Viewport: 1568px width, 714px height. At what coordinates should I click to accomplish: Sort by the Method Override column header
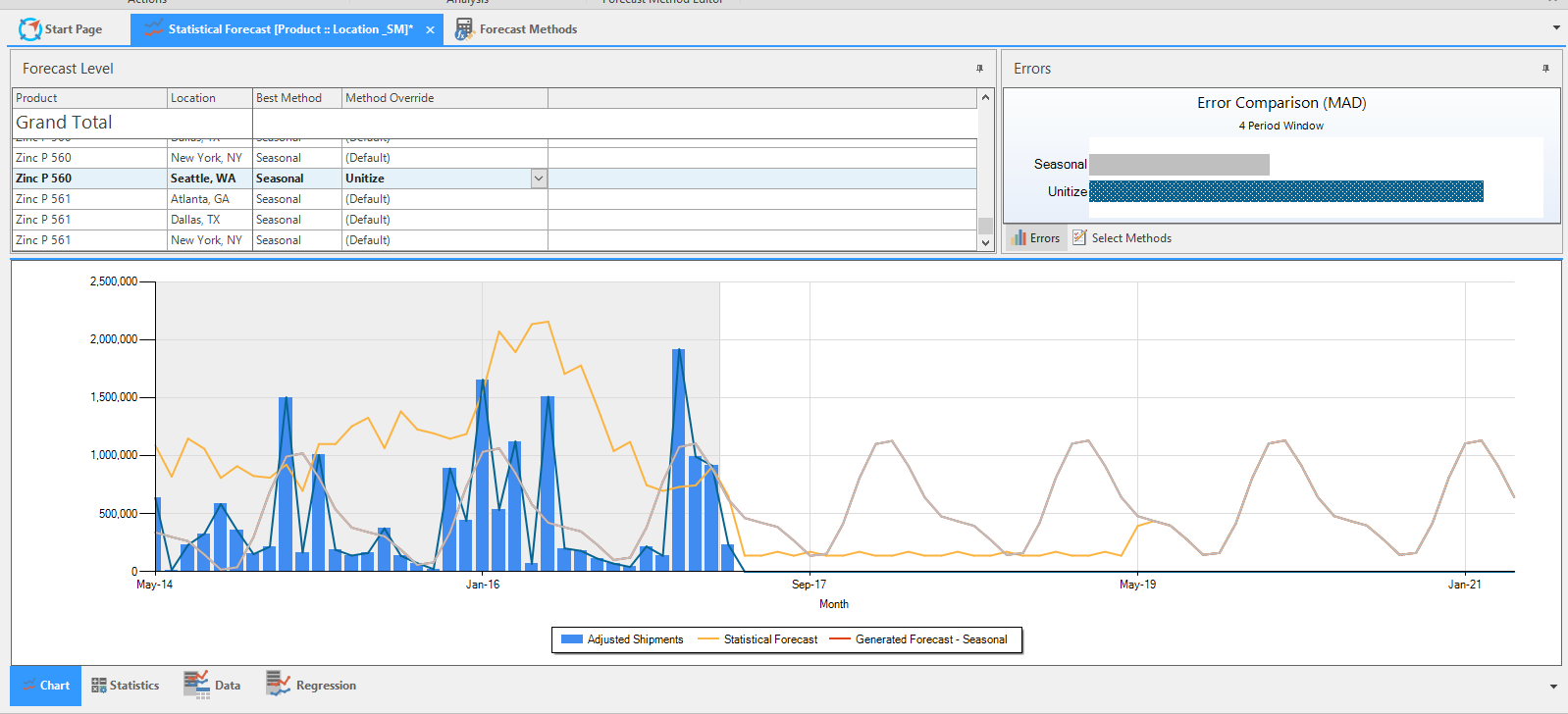coord(444,98)
